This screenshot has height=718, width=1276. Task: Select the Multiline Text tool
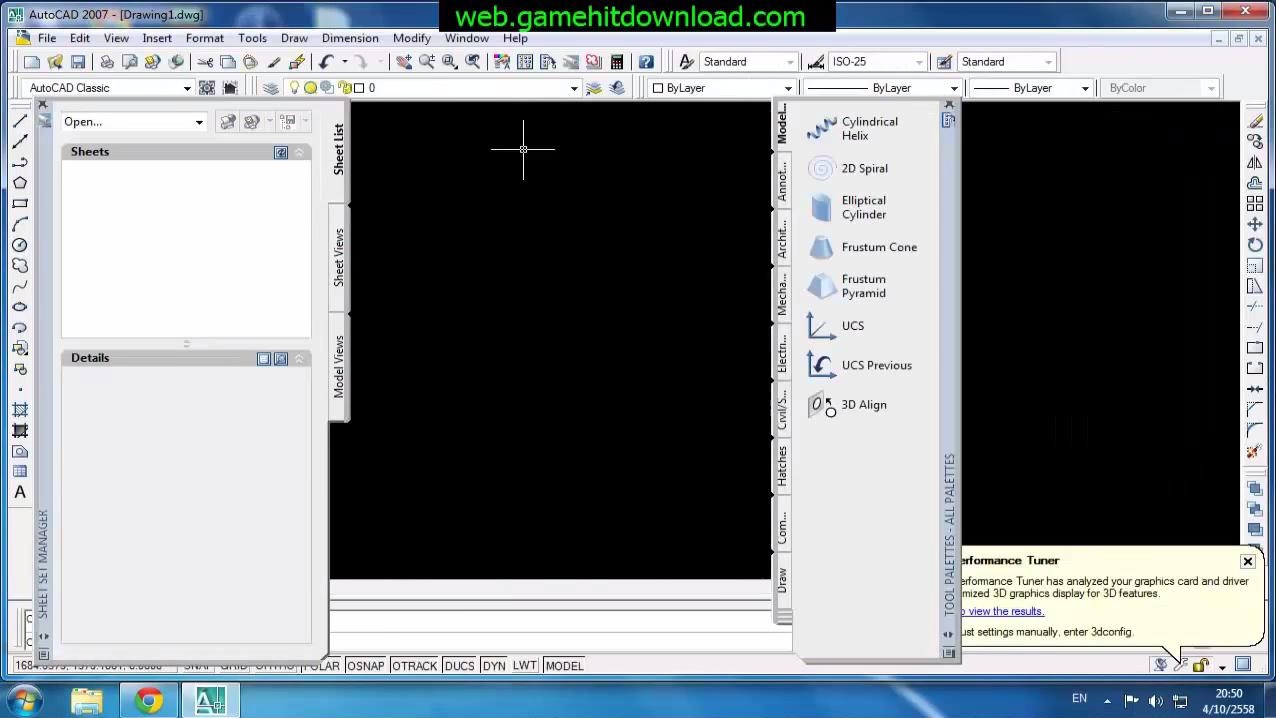[x=20, y=492]
